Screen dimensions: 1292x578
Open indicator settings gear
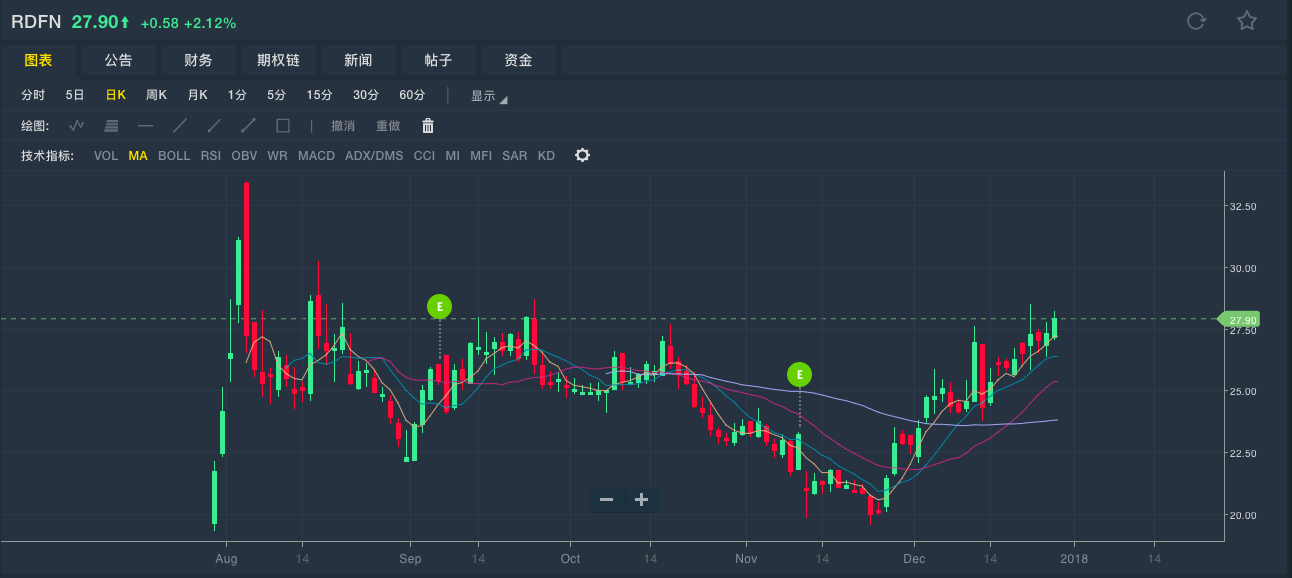pos(582,155)
